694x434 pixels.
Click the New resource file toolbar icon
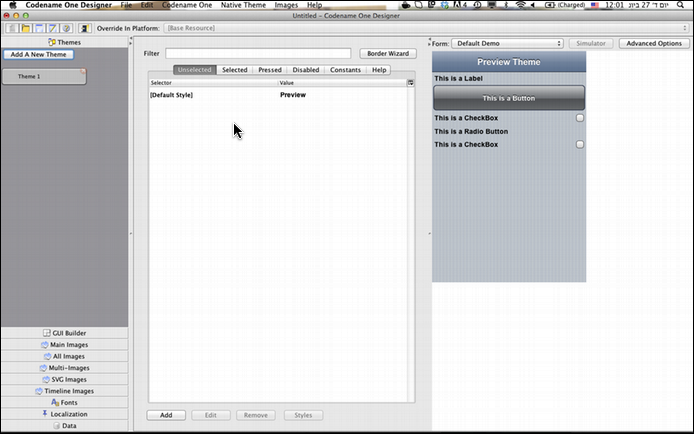[13, 29]
